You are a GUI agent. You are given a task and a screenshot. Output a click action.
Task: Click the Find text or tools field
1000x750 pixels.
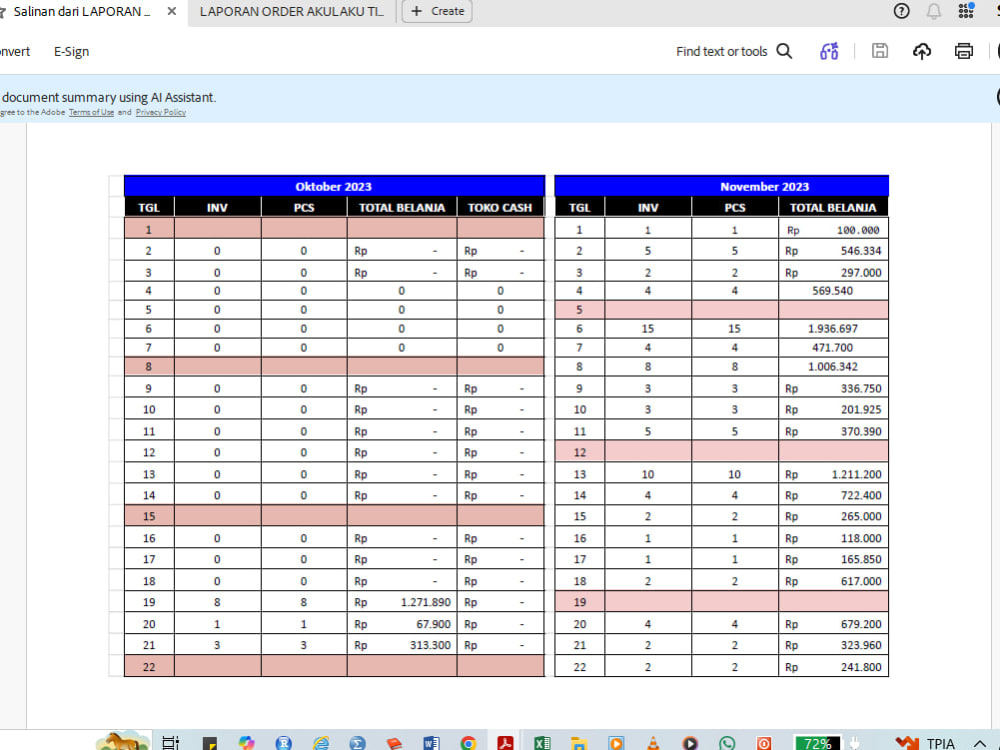coord(721,52)
